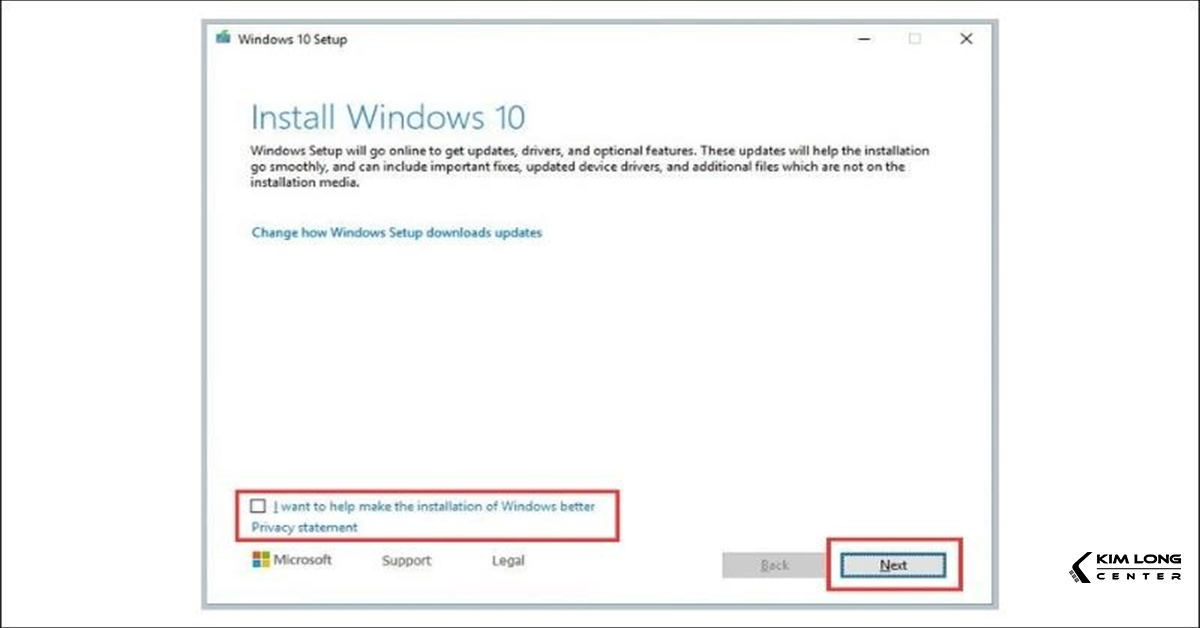Open Change how Windows Setup downloads updates
Viewport: 1200px width, 628px height.
pos(395,232)
